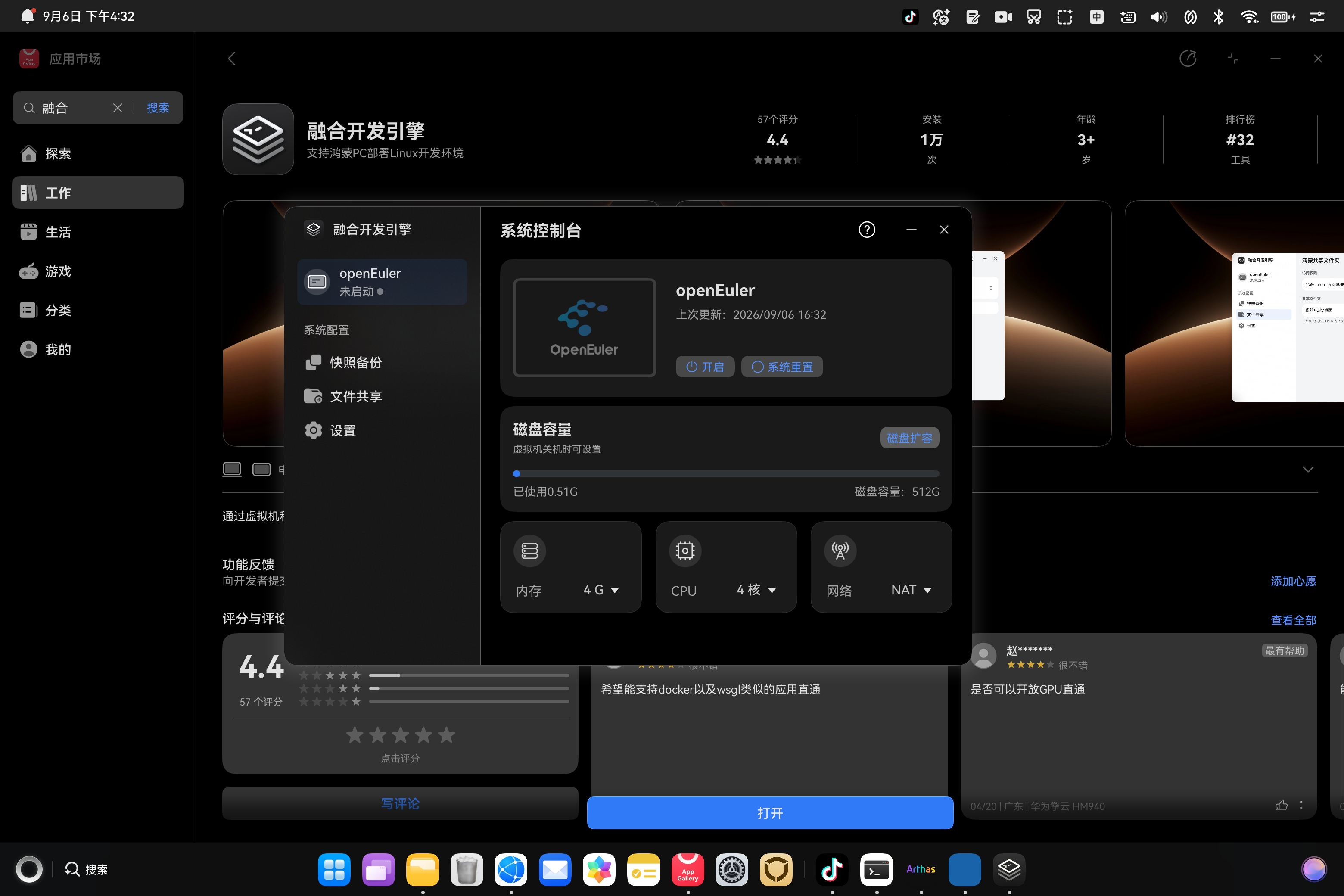Click the 开启 power button for openEuler
This screenshot has height=896, width=1344.
(705, 367)
